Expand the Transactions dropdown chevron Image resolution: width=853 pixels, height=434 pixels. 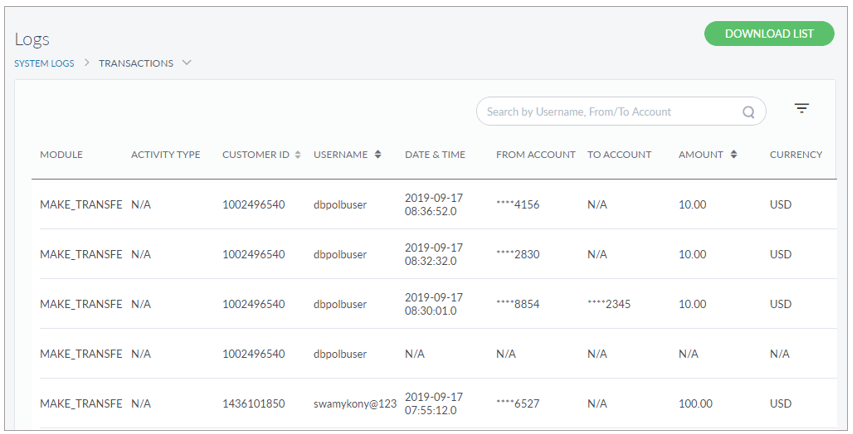coord(187,63)
